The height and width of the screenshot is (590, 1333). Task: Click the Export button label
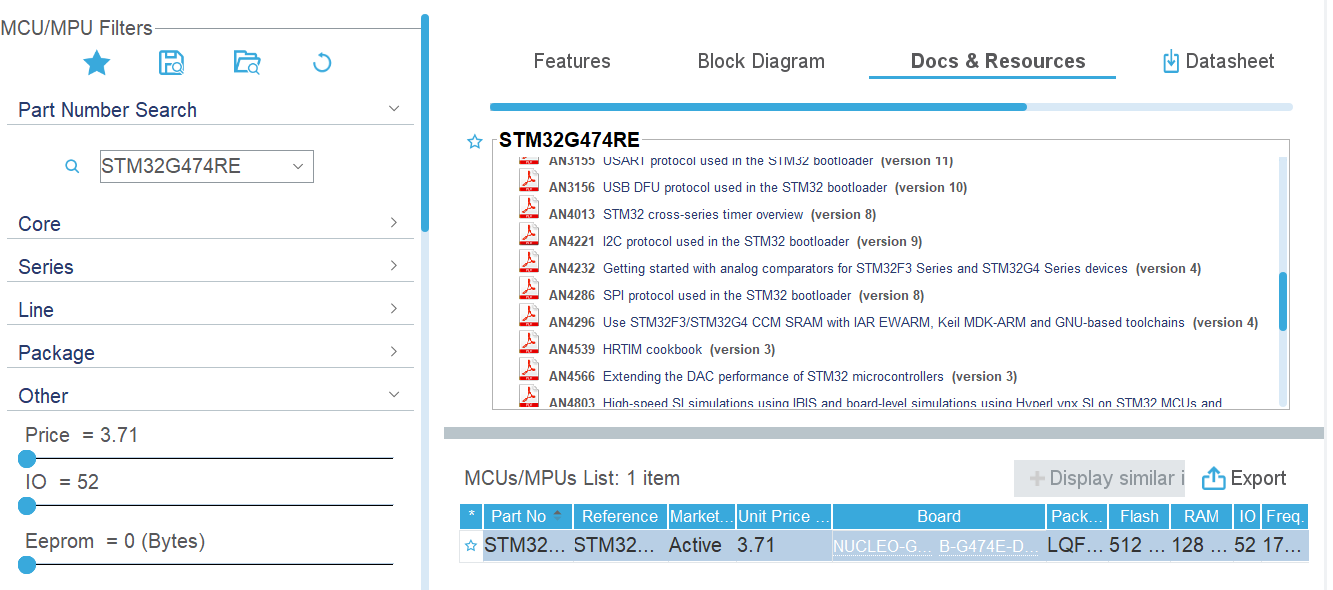click(x=1259, y=479)
